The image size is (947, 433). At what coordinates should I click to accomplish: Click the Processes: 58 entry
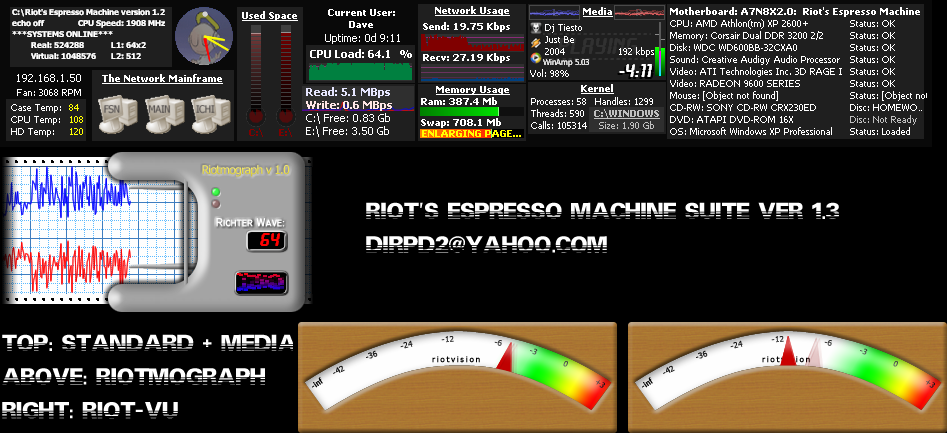coord(559,101)
